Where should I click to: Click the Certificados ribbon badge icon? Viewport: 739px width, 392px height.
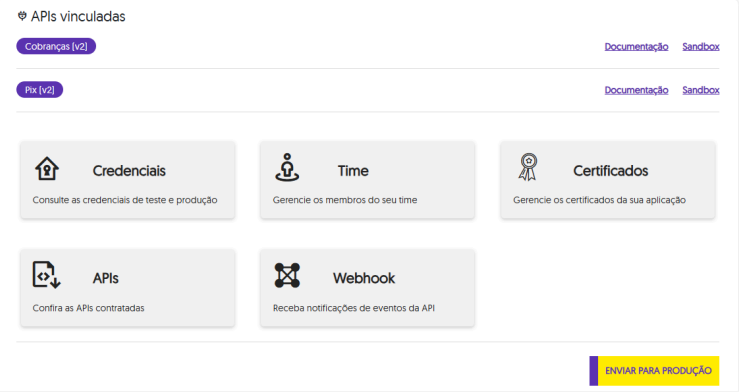tap(528, 167)
